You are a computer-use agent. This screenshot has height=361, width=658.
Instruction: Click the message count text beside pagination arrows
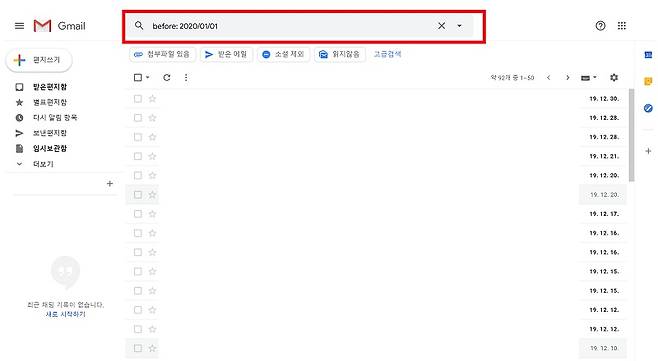[512, 78]
